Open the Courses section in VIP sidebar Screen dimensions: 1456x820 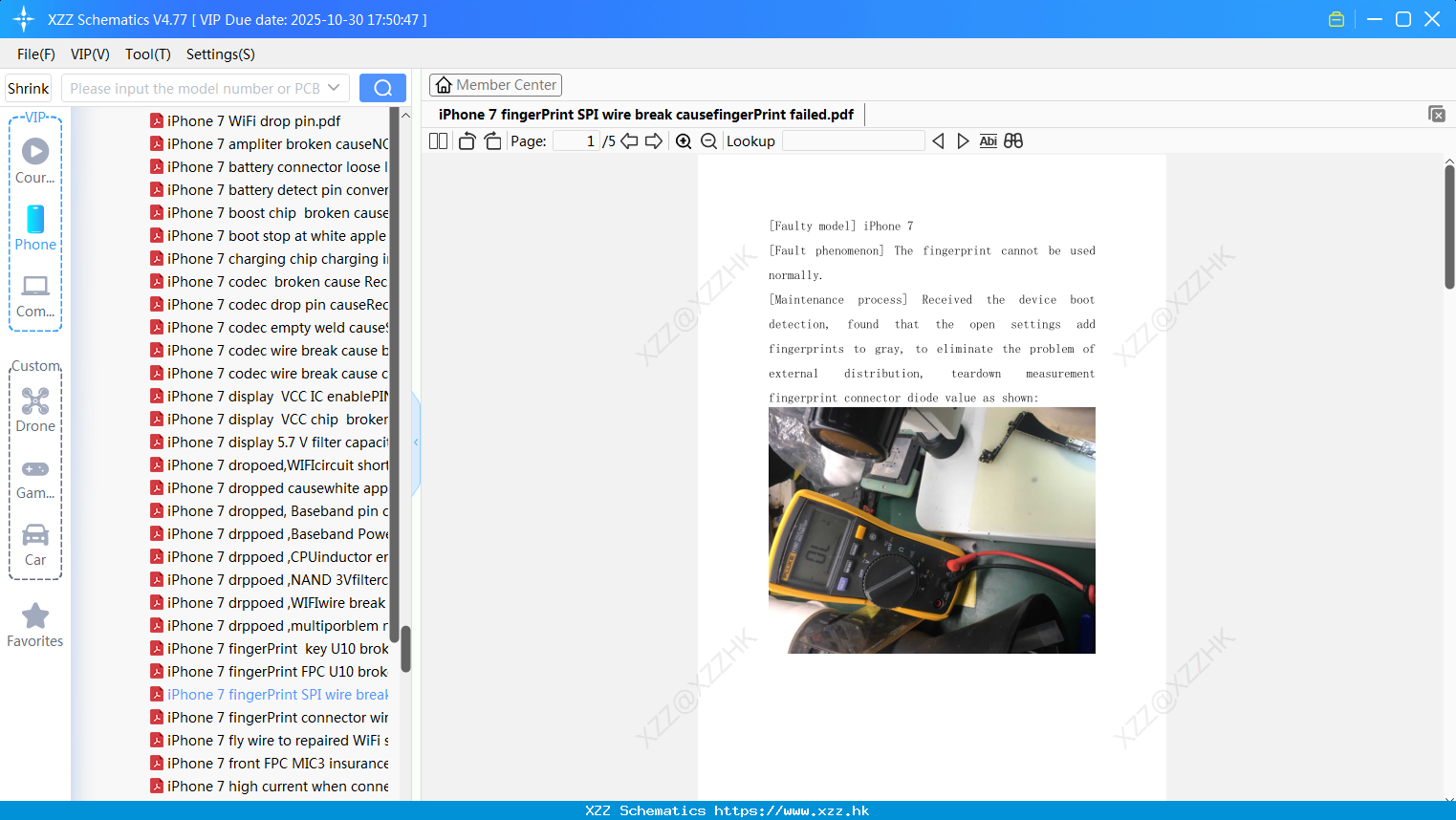point(35,161)
